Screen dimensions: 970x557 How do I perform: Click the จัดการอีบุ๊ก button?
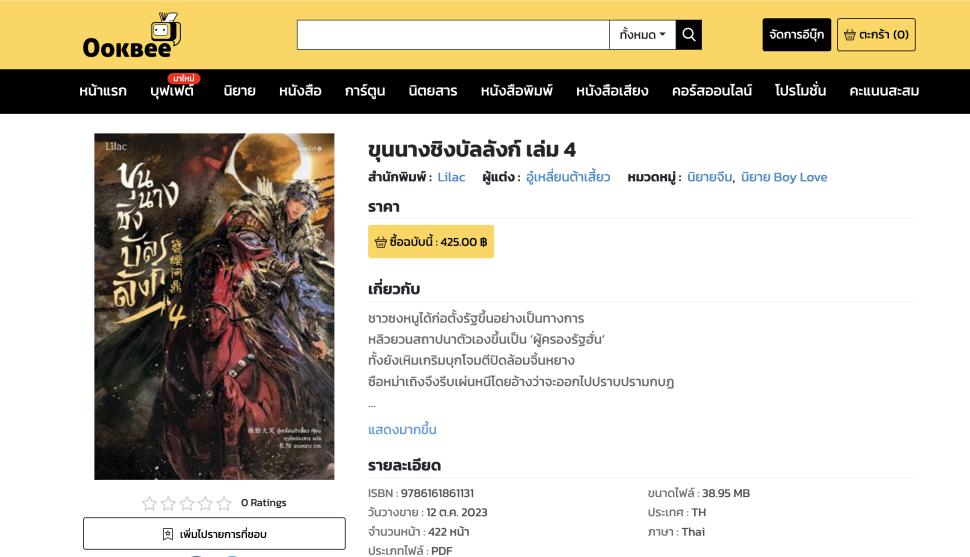coord(797,35)
